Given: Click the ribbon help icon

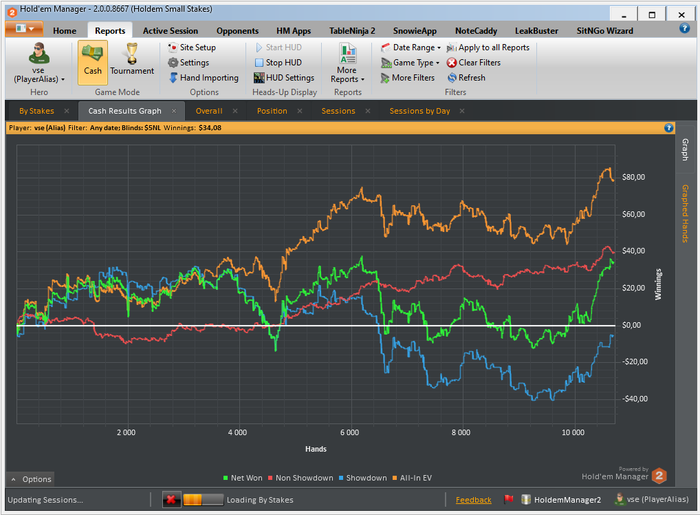Looking at the screenshot, I should click(684, 29).
